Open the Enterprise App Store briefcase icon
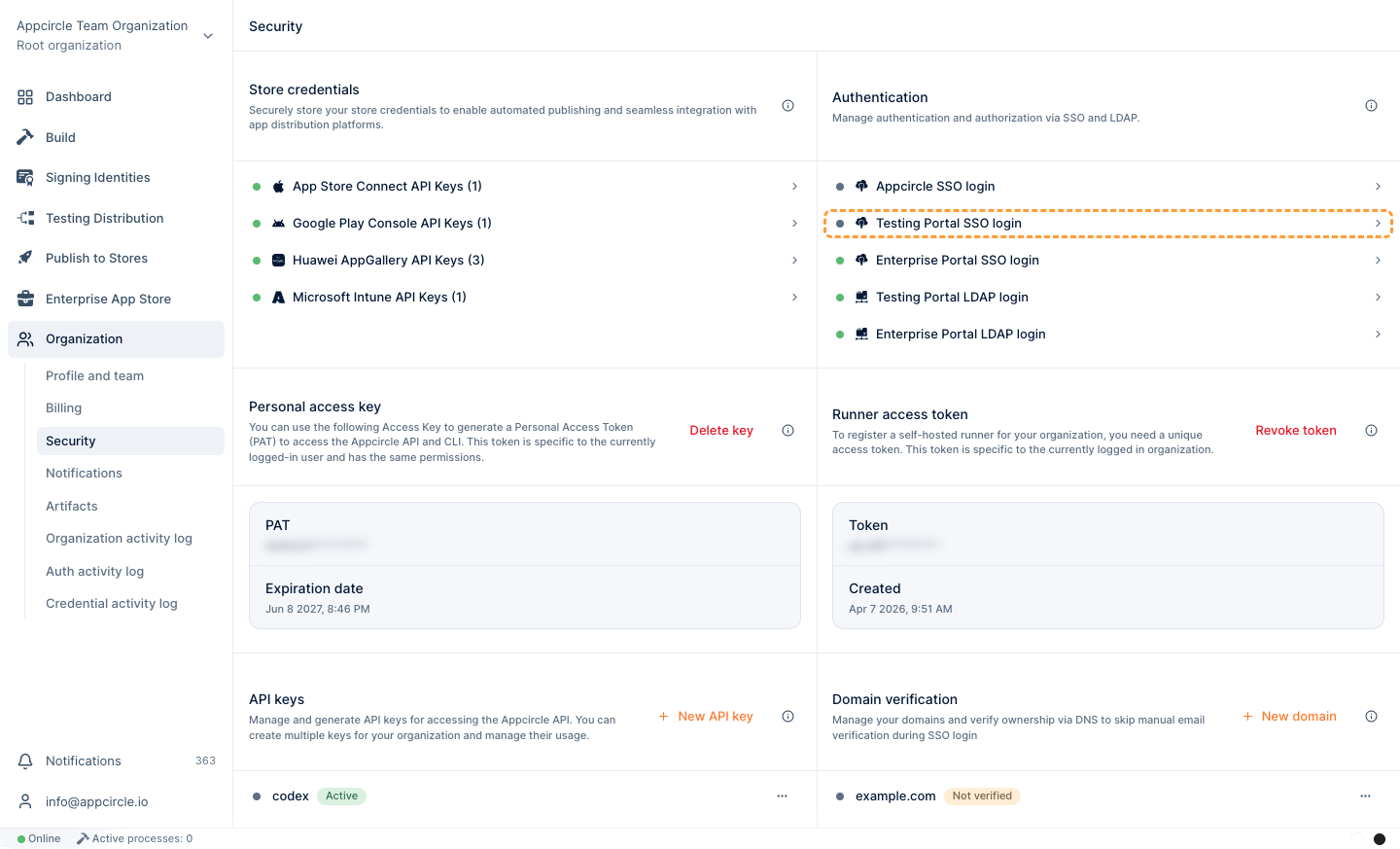The height and width of the screenshot is (849, 1400). (25, 299)
